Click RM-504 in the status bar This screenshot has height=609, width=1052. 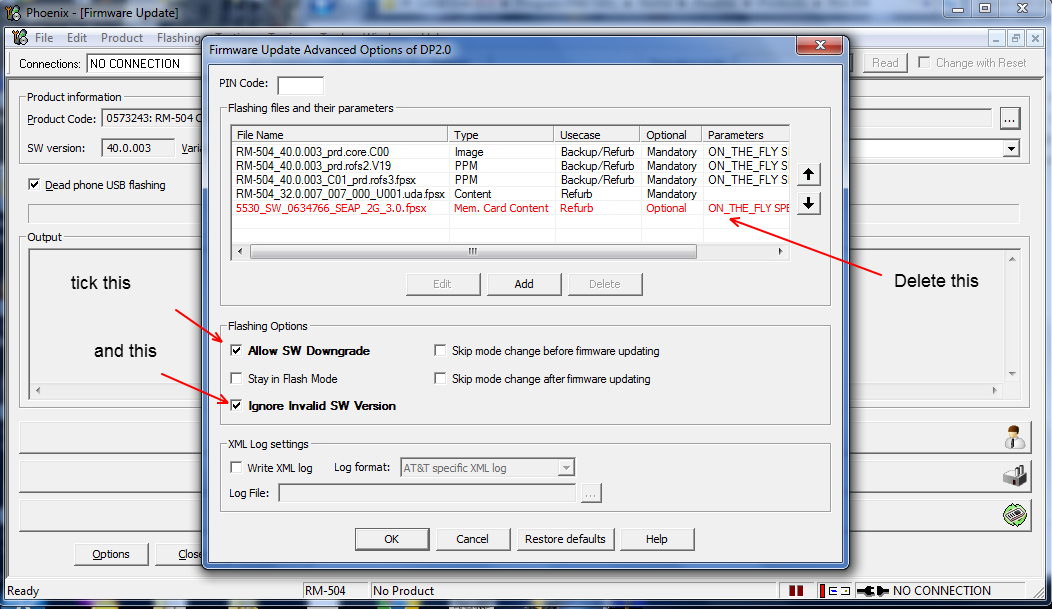325,591
